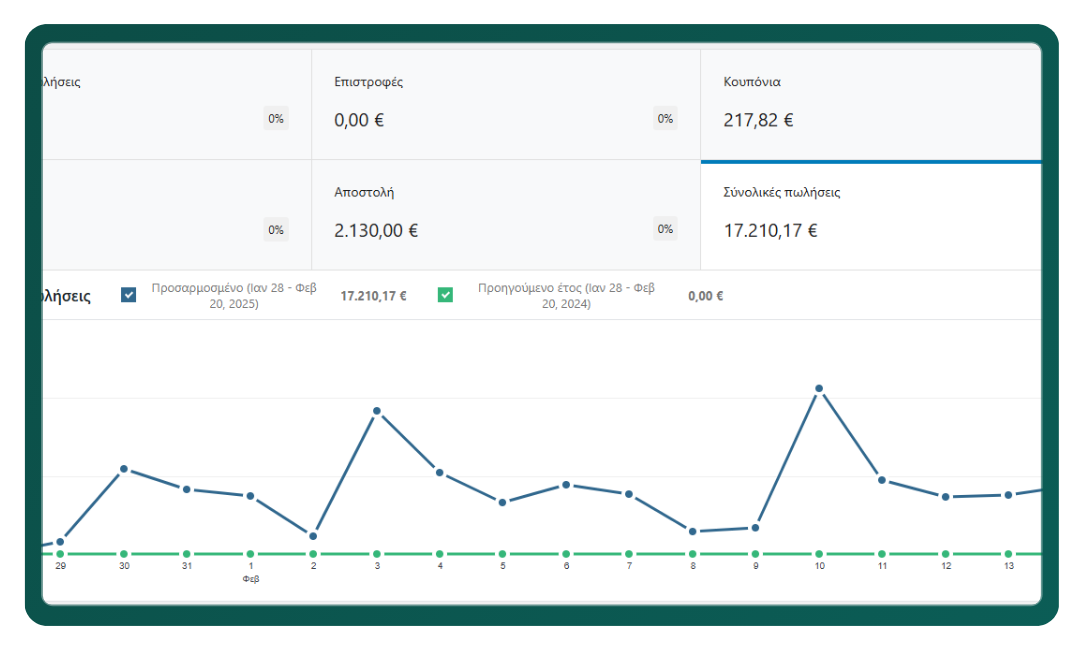Click the green data point above day 6
The image size is (1080, 650).
566,553
